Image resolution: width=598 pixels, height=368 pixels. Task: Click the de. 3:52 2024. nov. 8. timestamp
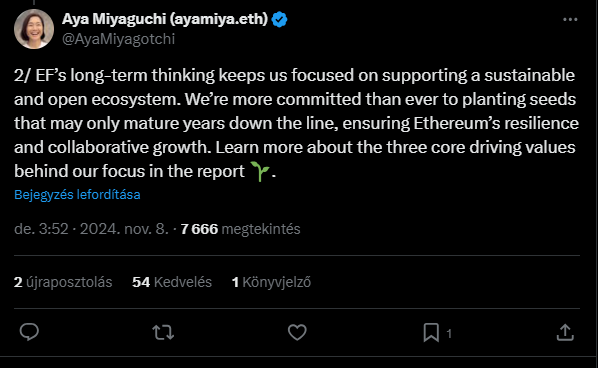pyautogui.click(x=91, y=229)
